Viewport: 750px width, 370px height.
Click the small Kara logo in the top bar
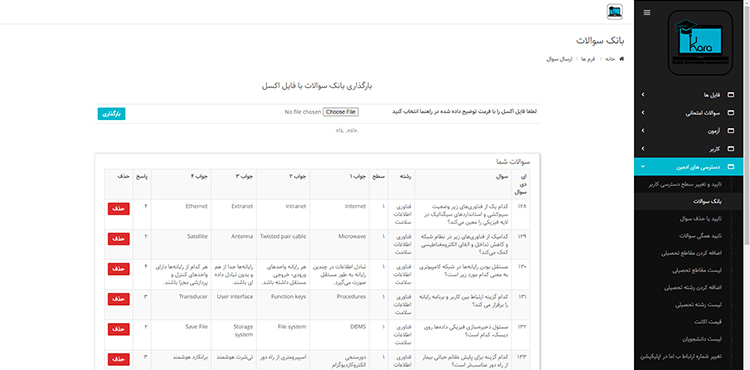coord(615,11)
